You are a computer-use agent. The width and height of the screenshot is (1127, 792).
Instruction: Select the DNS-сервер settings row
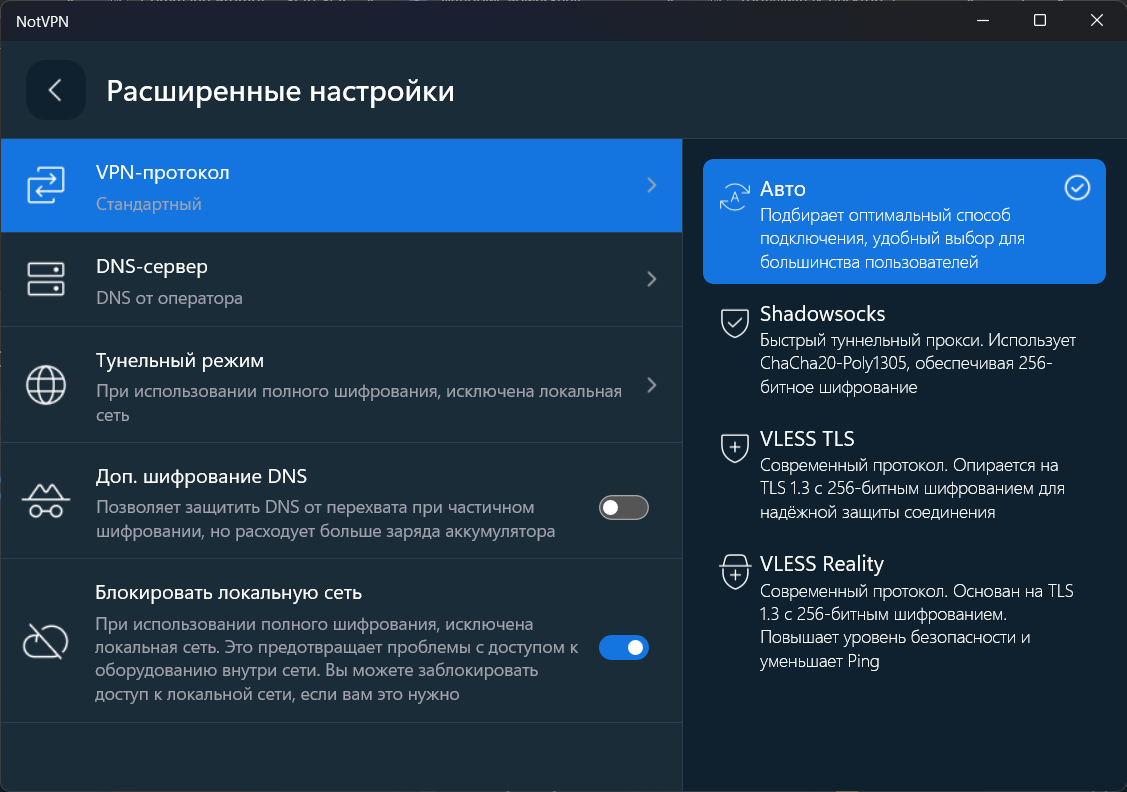coord(341,280)
